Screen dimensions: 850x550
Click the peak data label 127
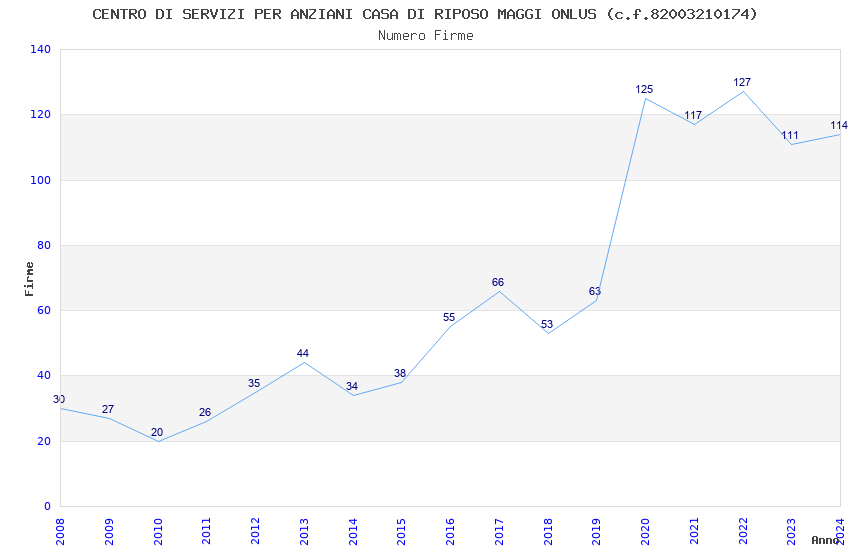[x=742, y=82]
